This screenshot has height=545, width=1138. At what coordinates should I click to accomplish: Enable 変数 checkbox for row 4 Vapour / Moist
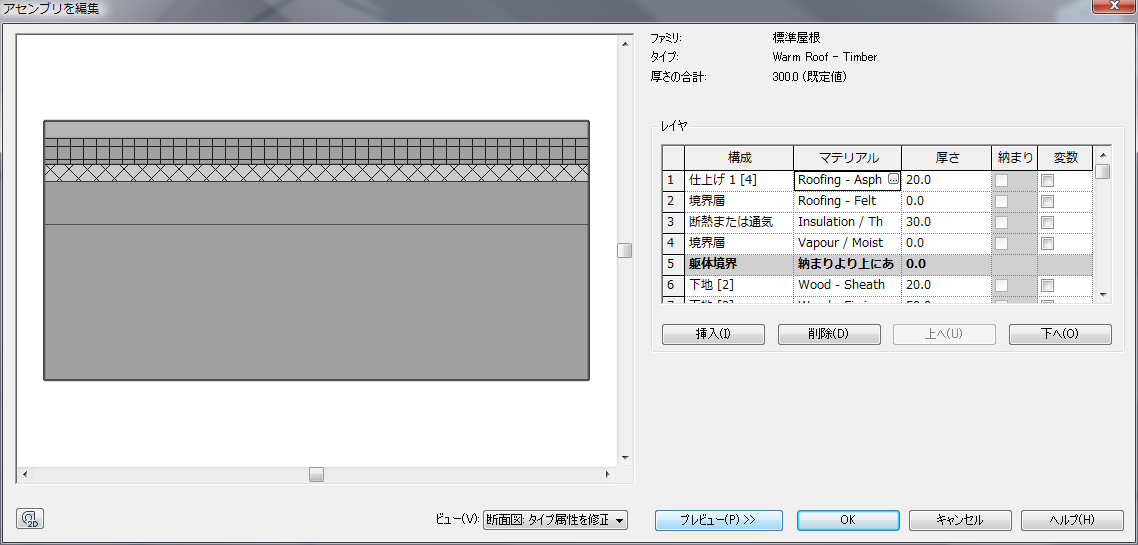pyautogui.click(x=1047, y=243)
